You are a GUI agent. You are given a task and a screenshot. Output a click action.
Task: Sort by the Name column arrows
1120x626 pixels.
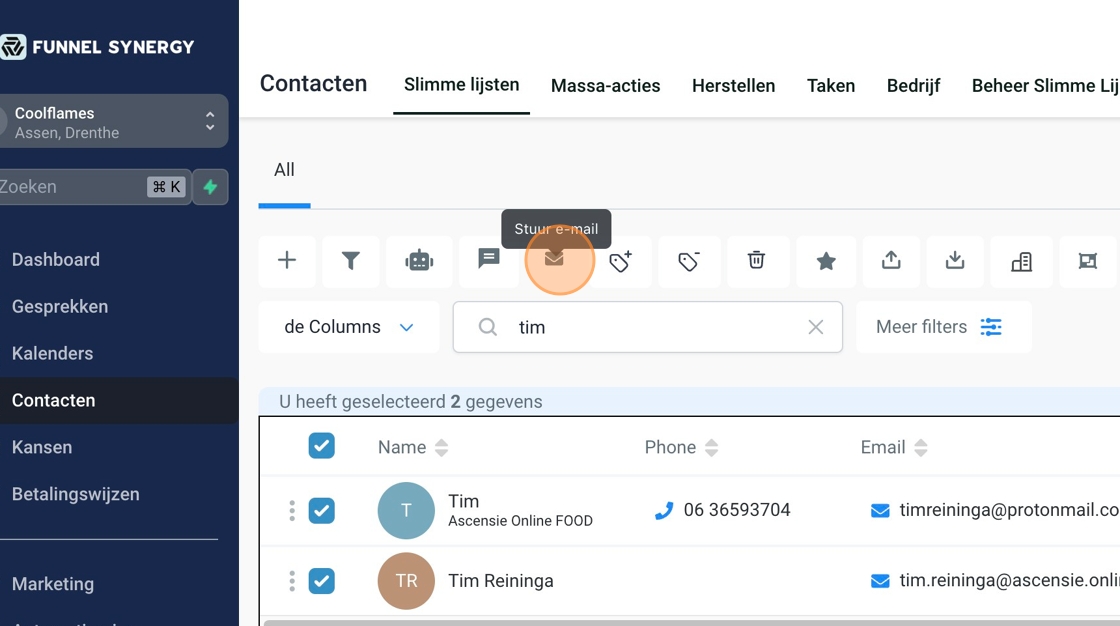point(442,447)
